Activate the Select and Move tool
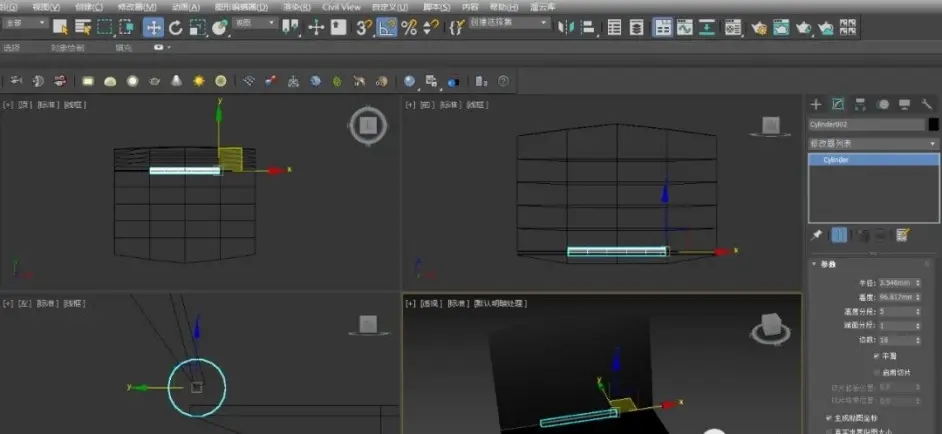The height and width of the screenshot is (434, 942). tap(154, 27)
